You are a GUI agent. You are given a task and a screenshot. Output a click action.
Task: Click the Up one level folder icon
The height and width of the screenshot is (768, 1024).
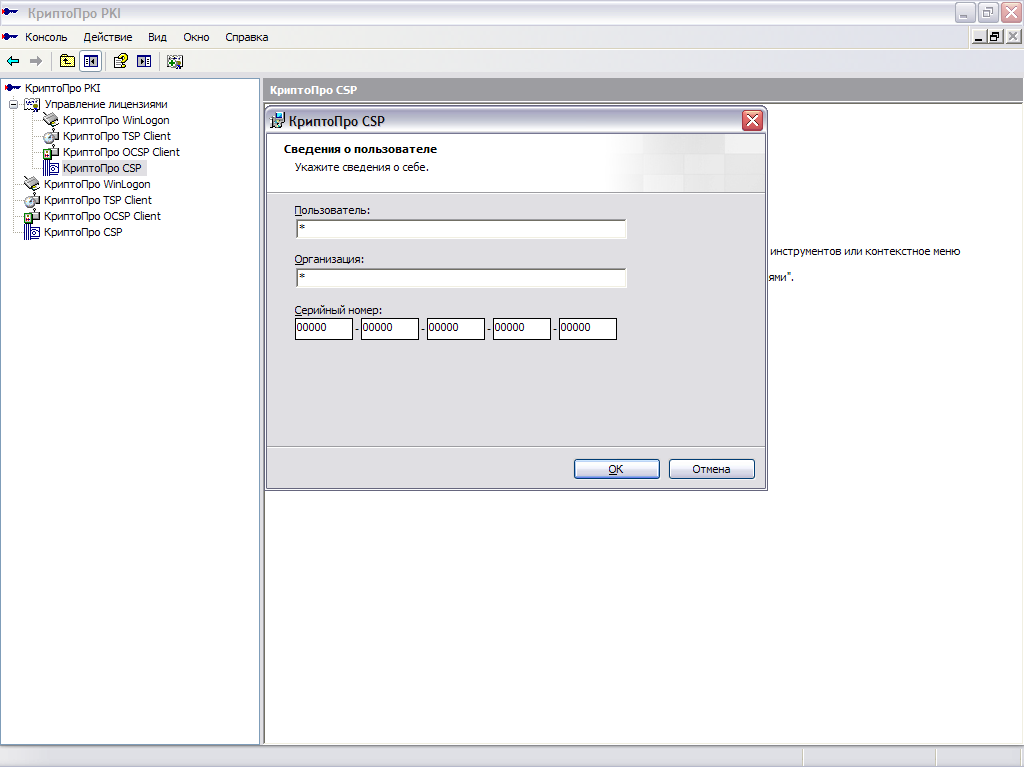(67, 61)
